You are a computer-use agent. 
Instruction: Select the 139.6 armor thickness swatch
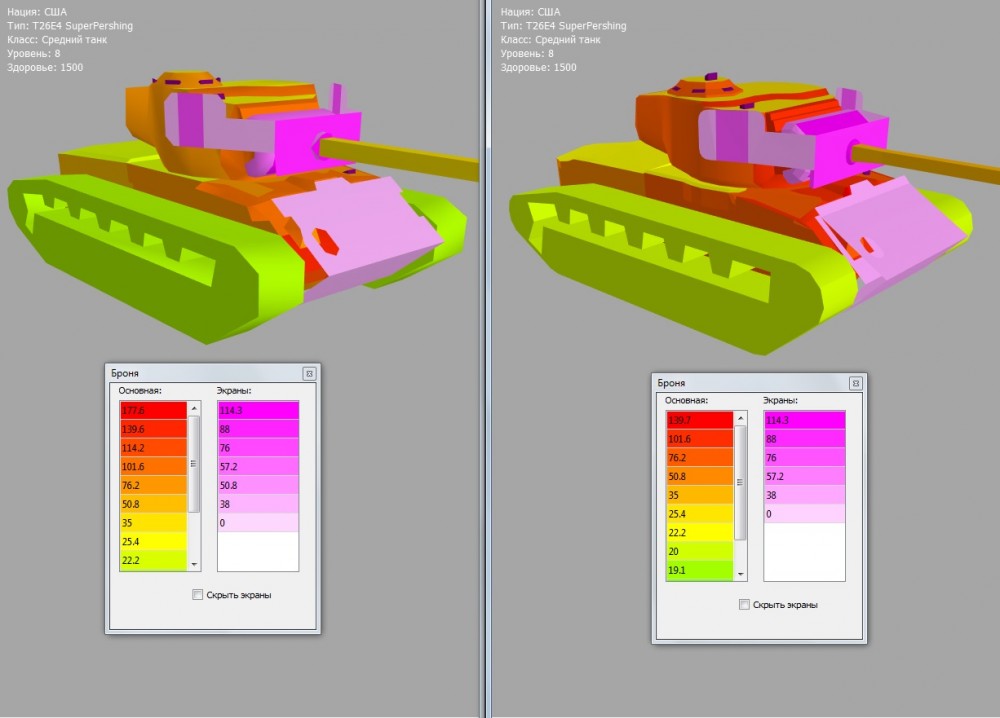click(x=153, y=429)
